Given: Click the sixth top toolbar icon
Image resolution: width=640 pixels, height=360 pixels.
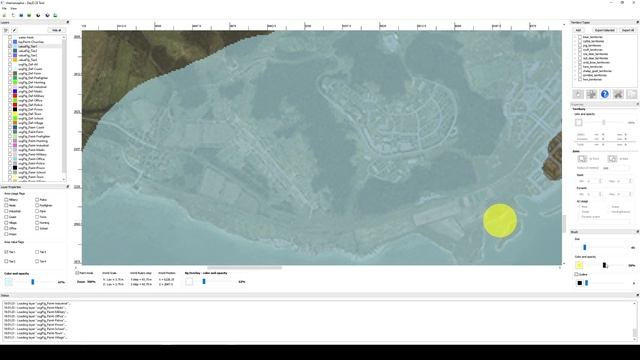Looking at the screenshot, I should click(x=47, y=15).
